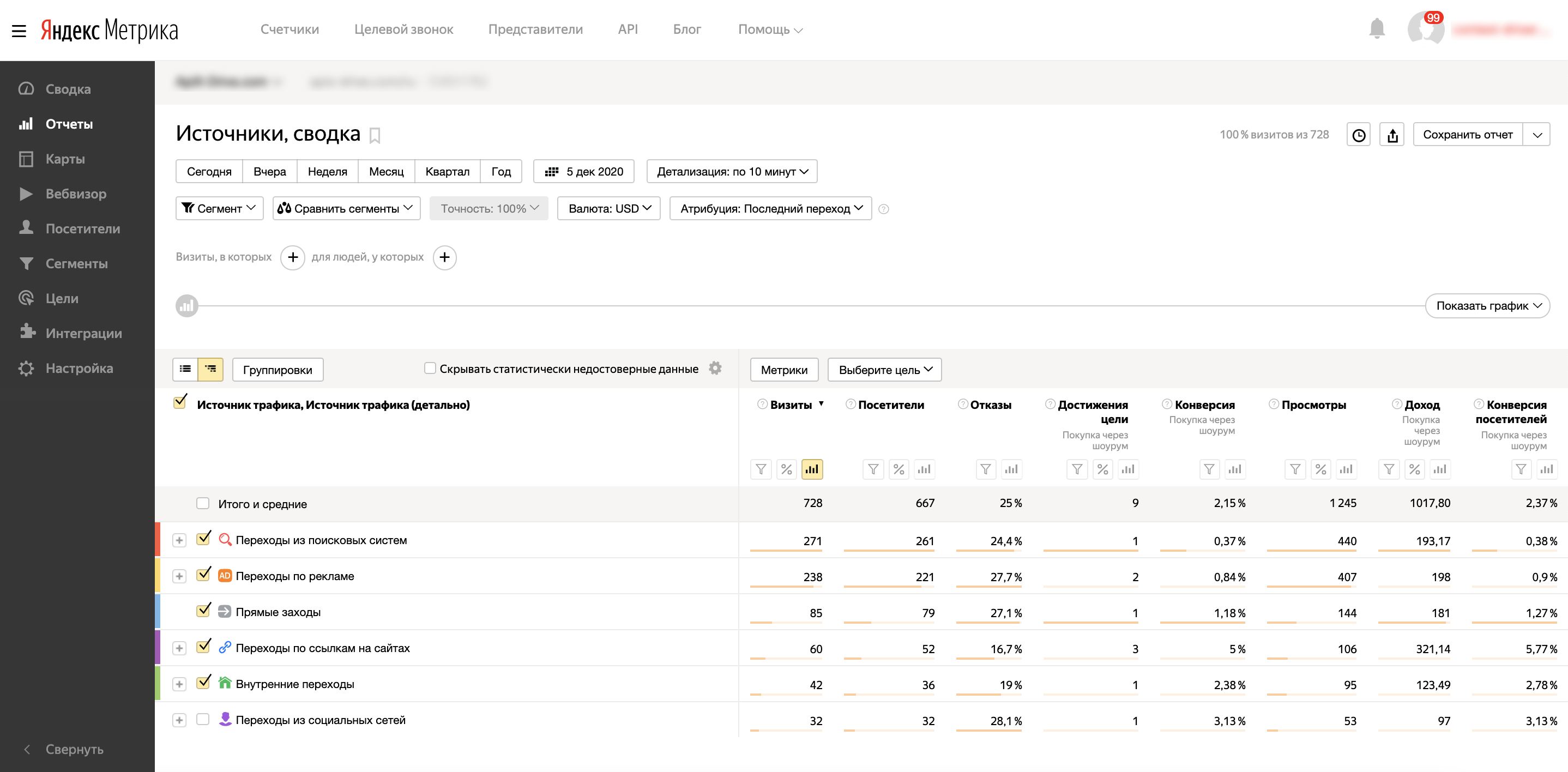Viewport: 1568px width, 772px height.
Task: Toggle the Источник трафика header checkbox
Action: (179, 402)
